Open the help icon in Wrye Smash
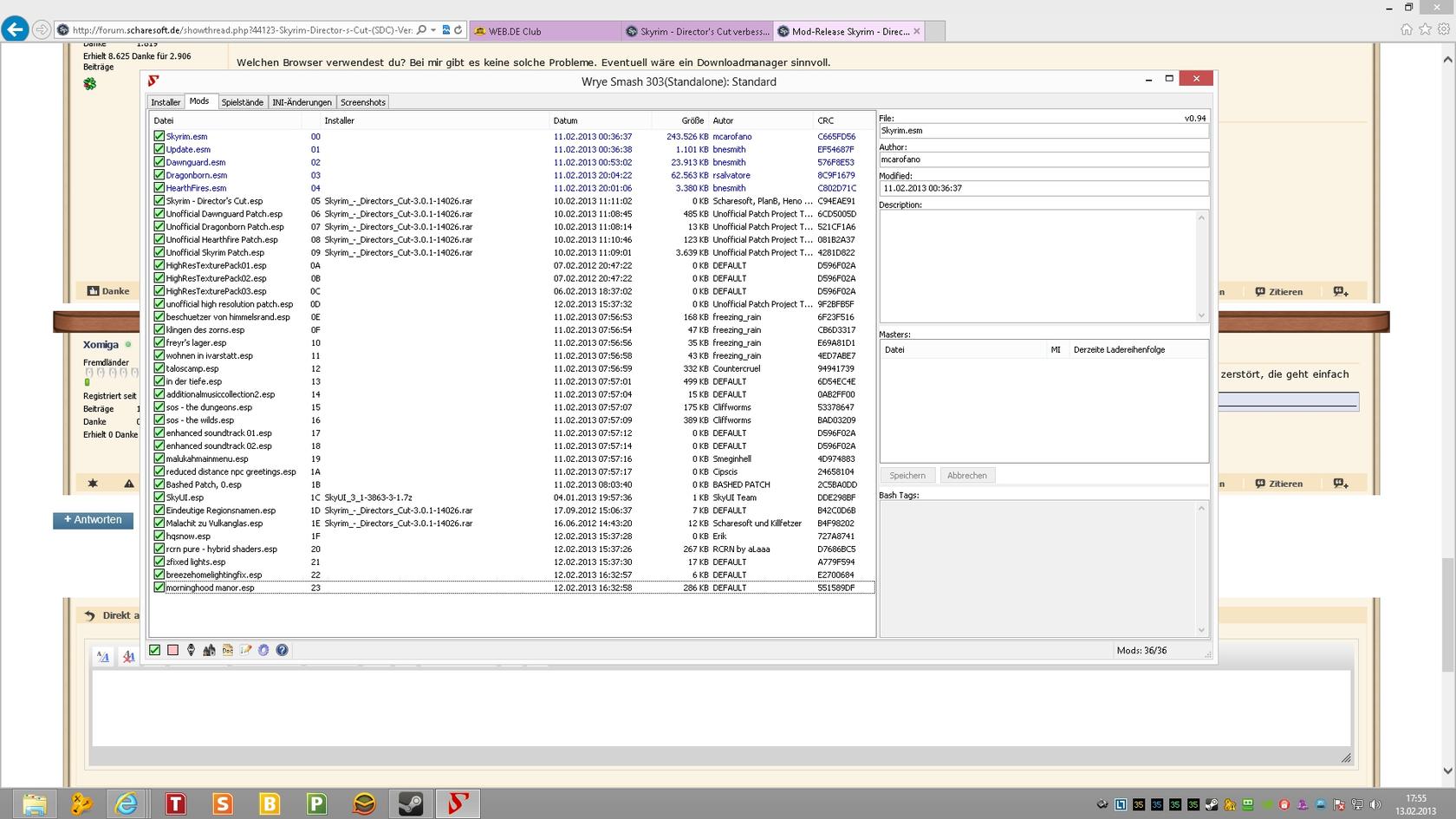The height and width of the screenshot is (819, 1456). coord(282,650)
